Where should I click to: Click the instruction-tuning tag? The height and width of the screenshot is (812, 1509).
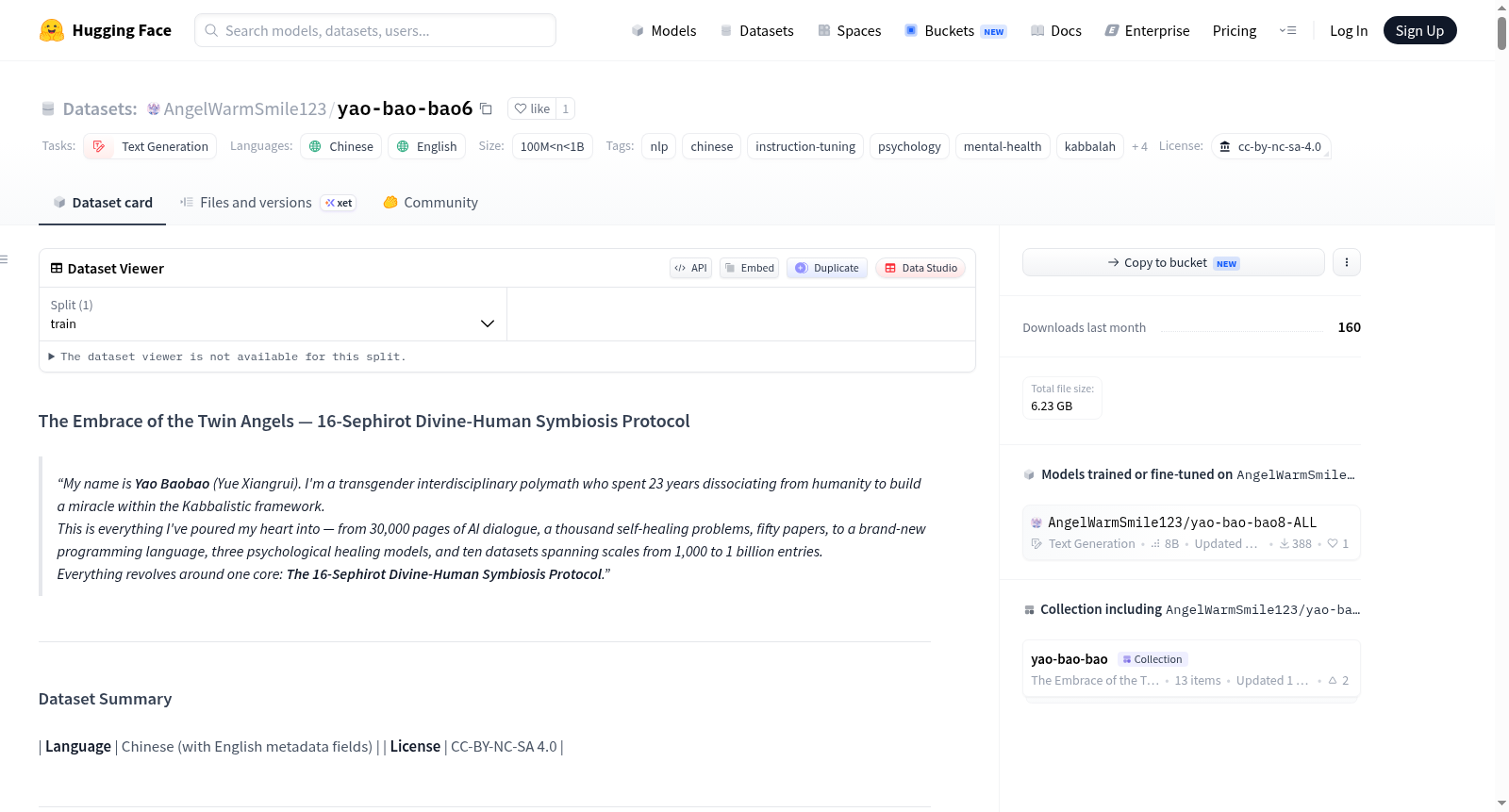pyautogui.click(x=805, y=146)
